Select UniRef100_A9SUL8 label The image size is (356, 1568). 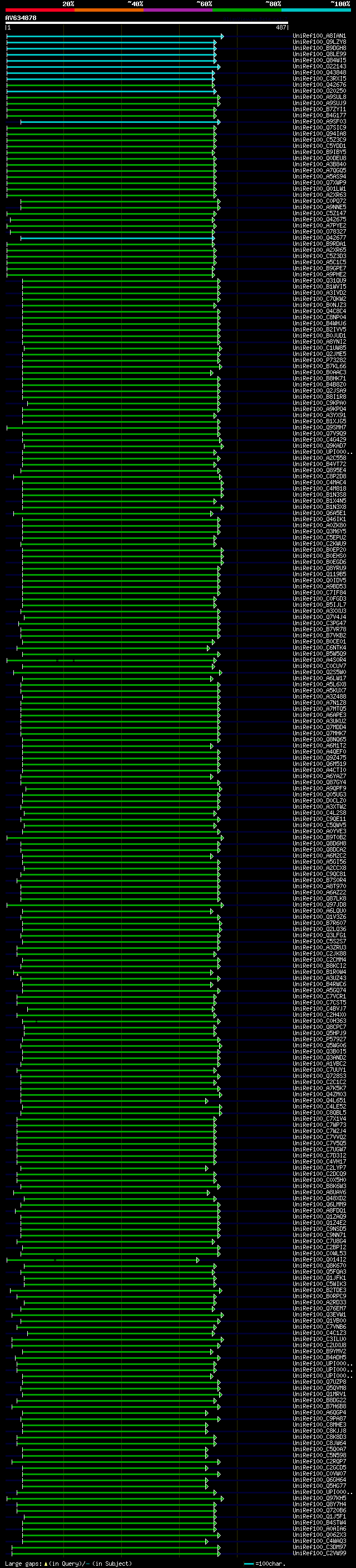(x=319, y=97)
